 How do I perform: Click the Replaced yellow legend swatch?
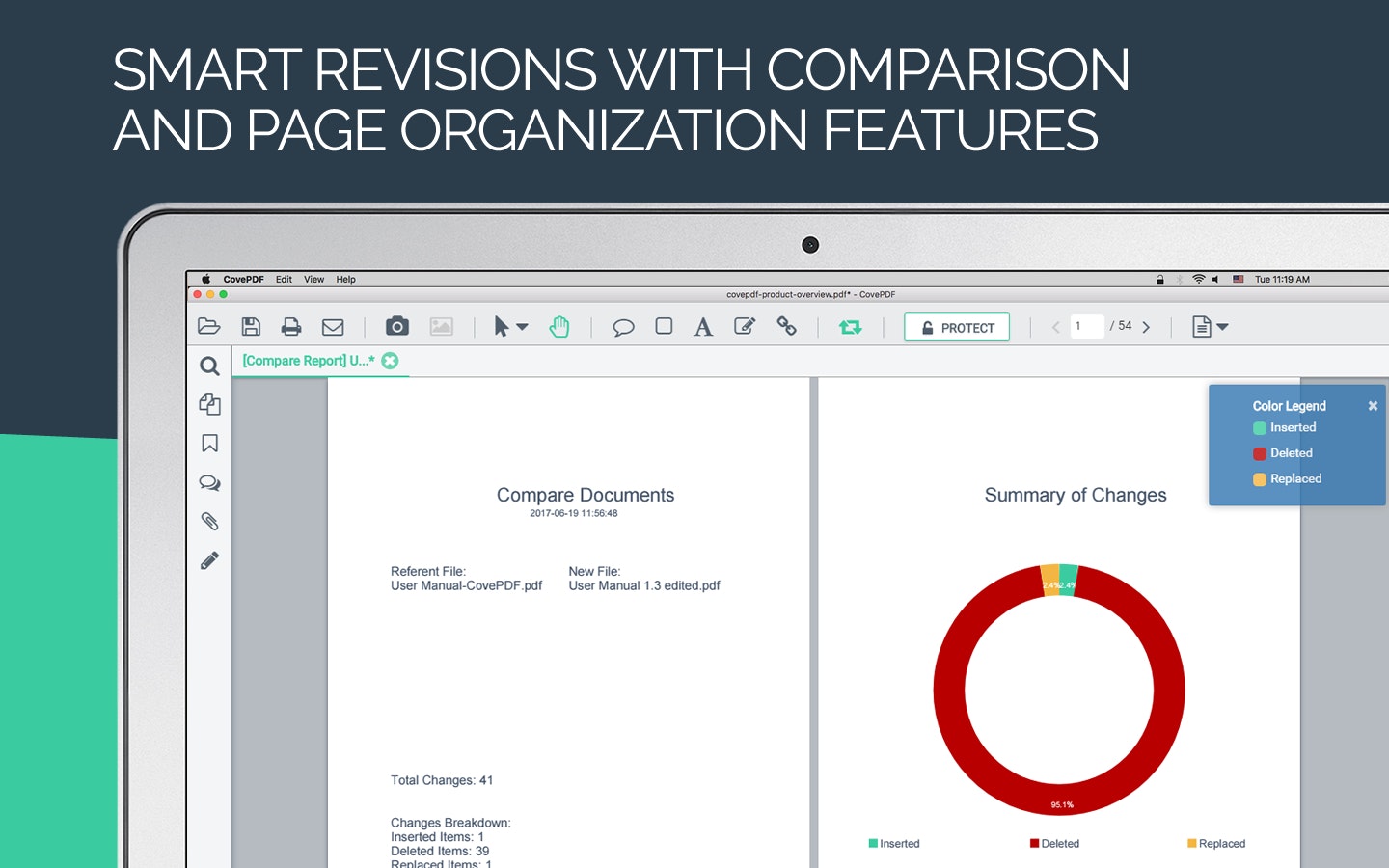point(1260,479)
